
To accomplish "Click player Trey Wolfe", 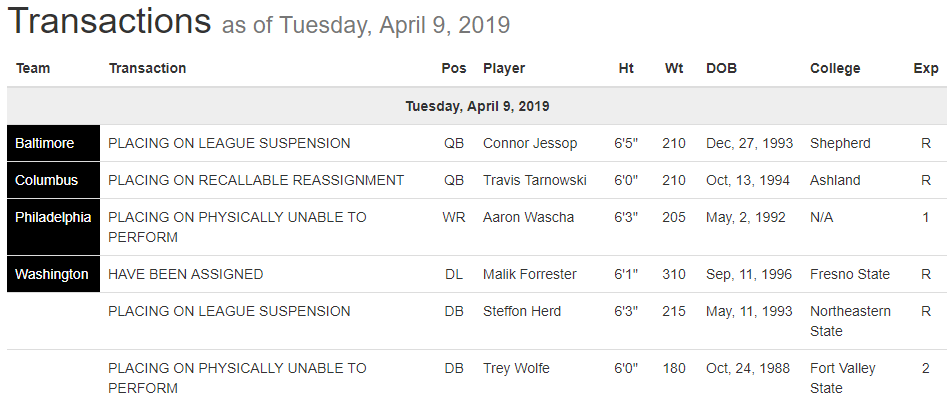I will [x=517, y=368].
